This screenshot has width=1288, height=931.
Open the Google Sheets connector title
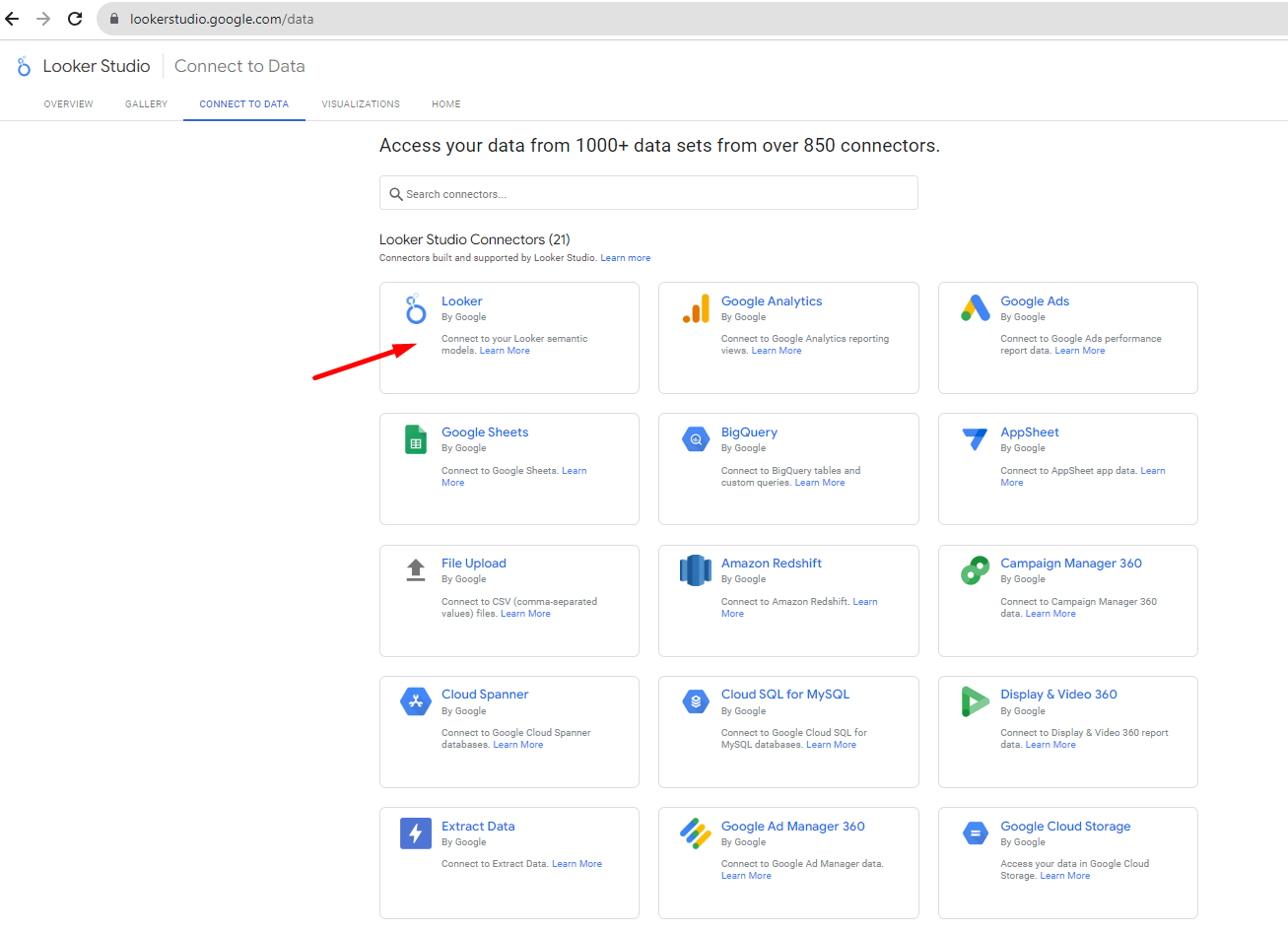pyautogui.click(x=485, y=432)
